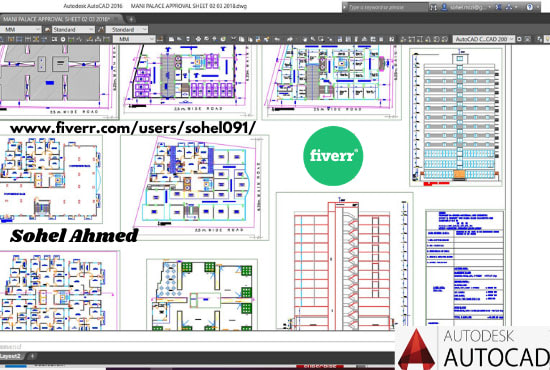
Task: Open the DesignCenter icon
Action: tap(348, 39)
